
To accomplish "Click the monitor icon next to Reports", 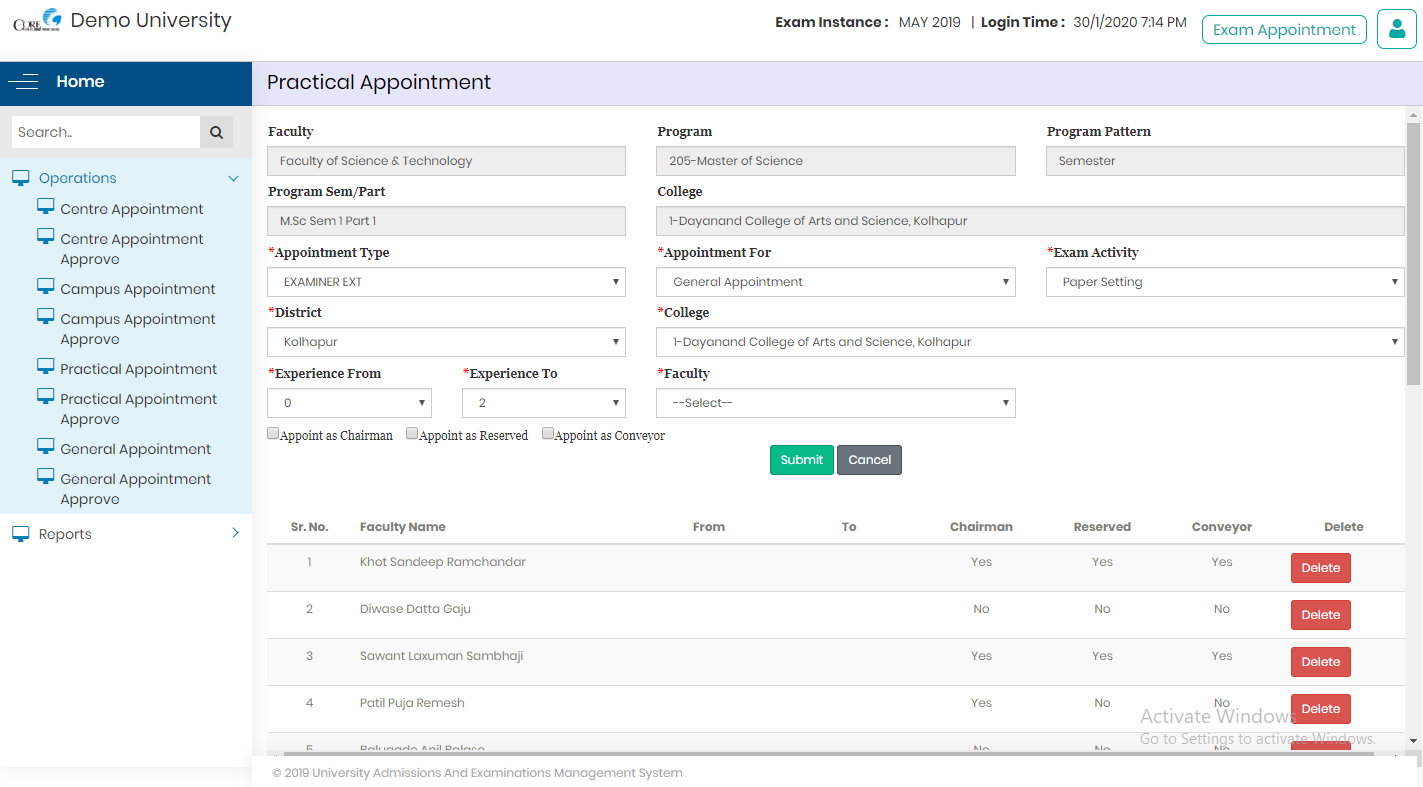I will pos(20,534).
